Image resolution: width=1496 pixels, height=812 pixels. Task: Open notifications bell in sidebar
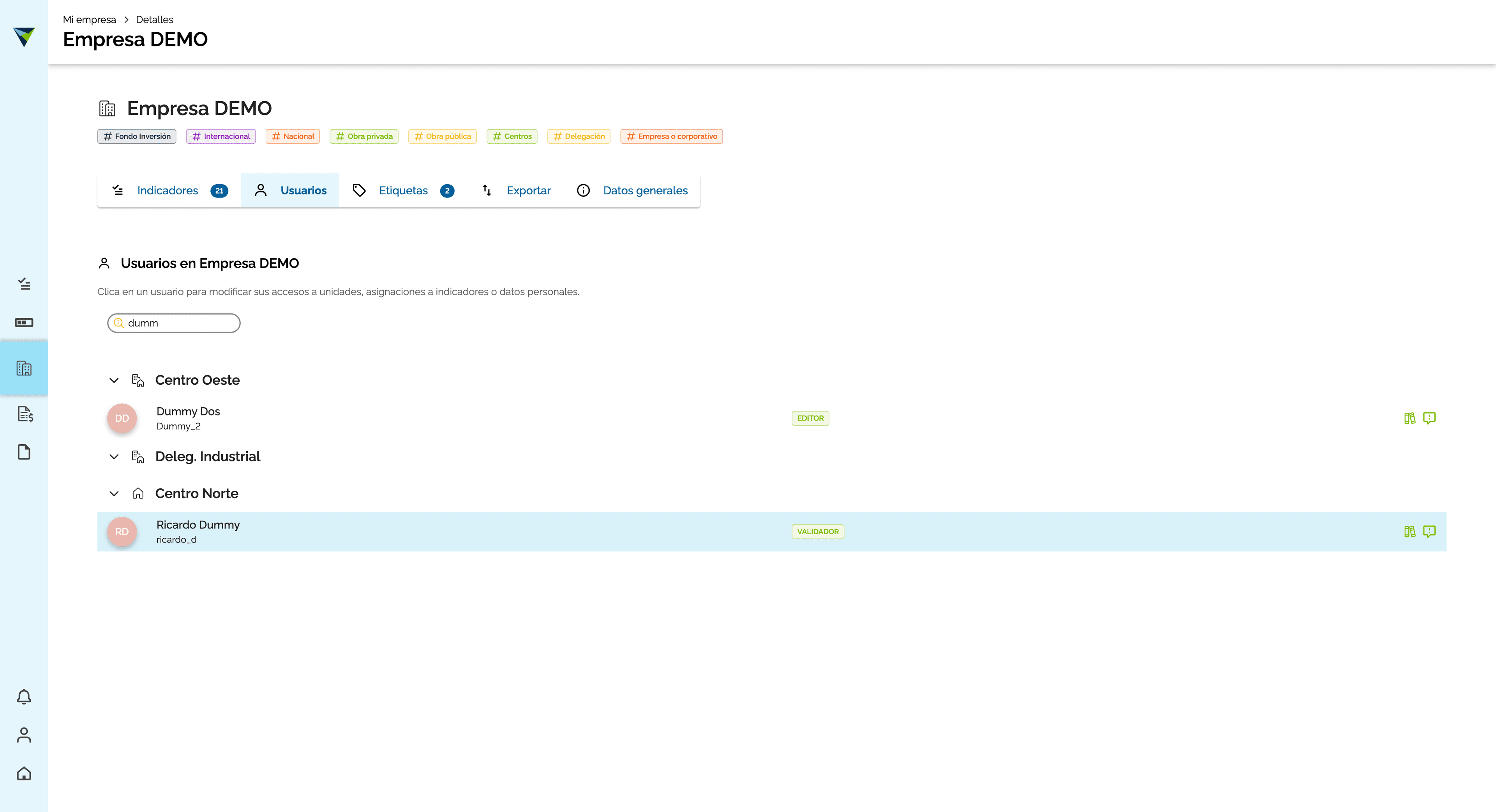(x=24, y=696)
